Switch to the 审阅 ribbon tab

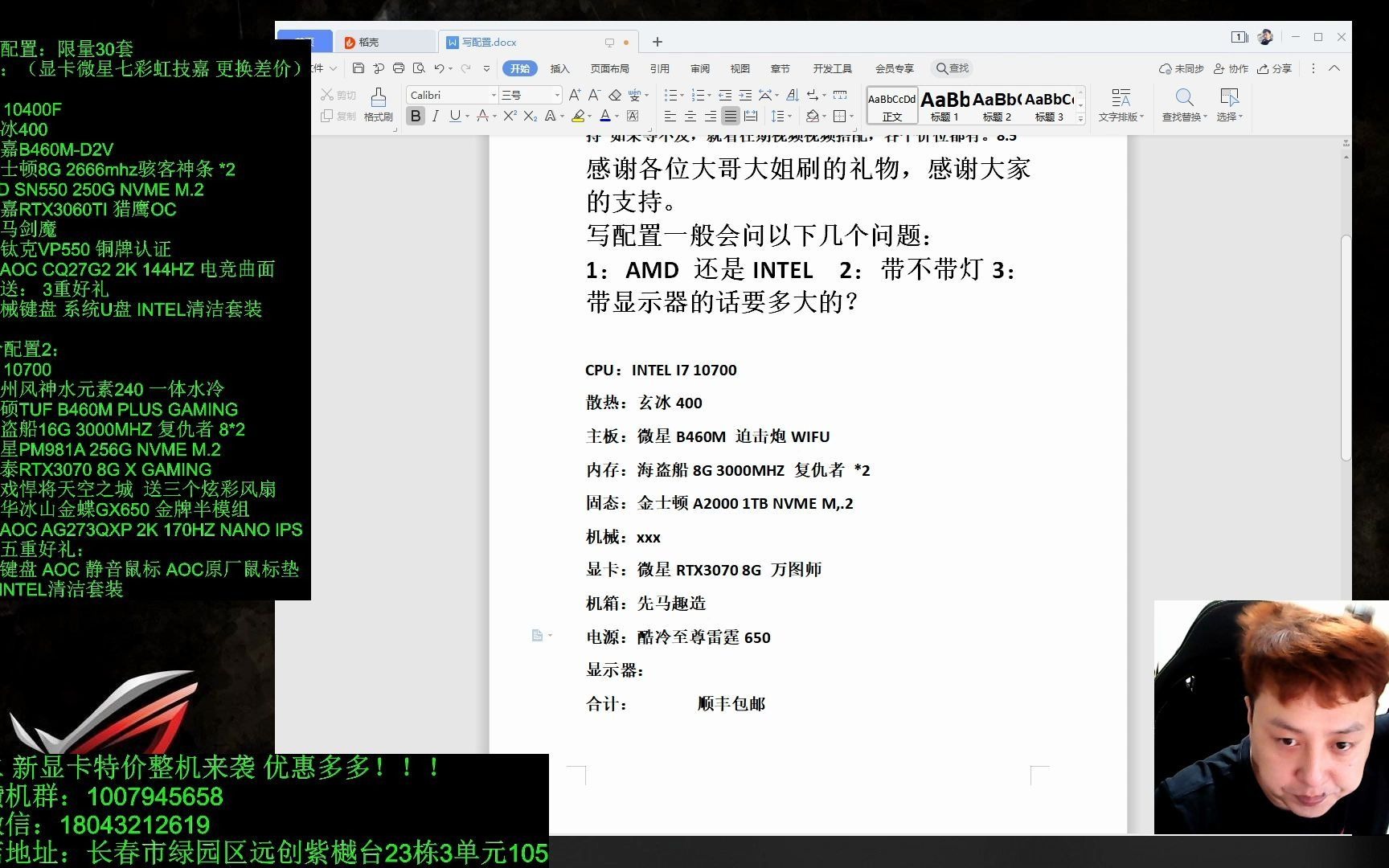click(700, 68)
